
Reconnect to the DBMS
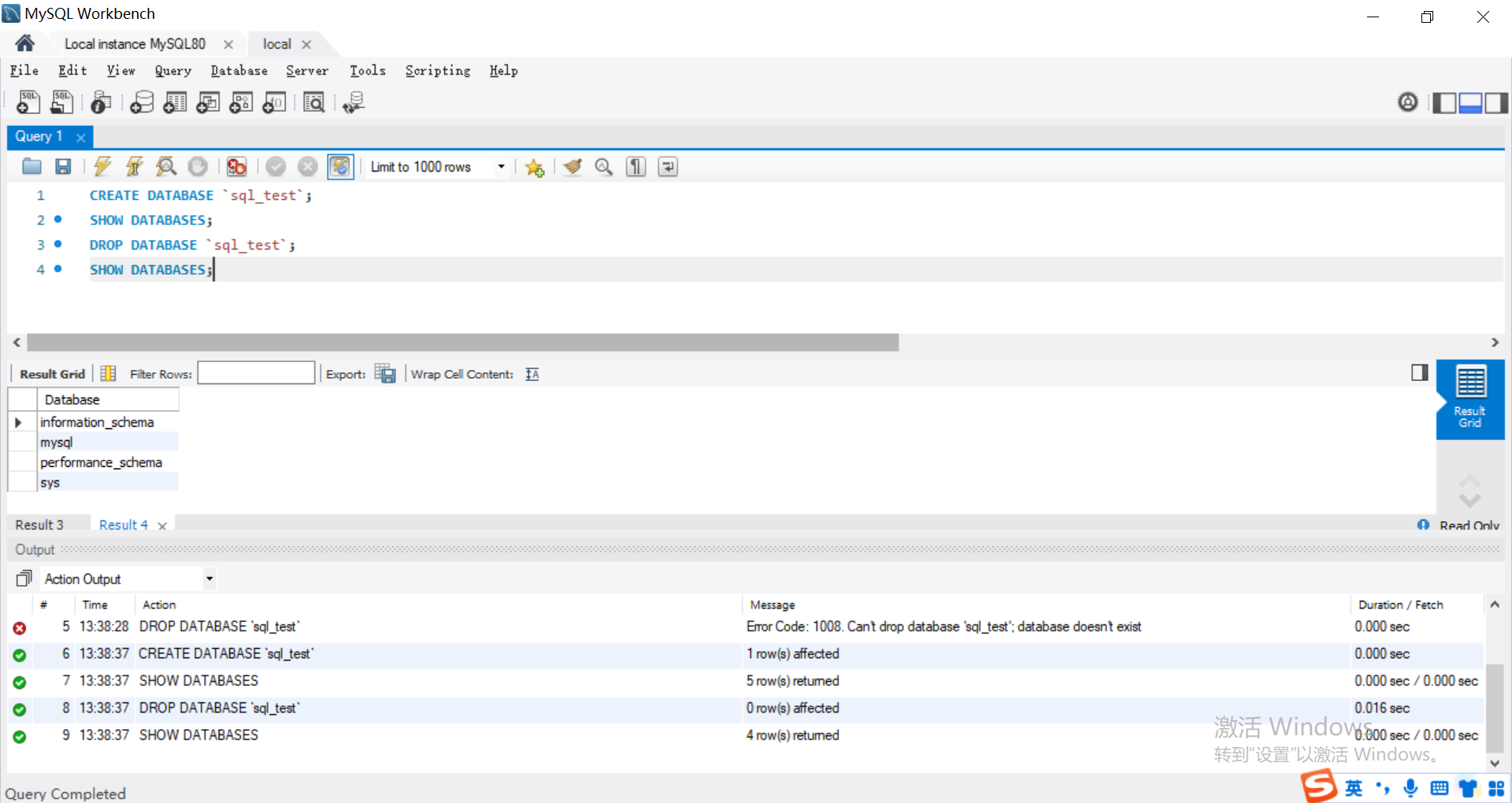(x=354, y=102)
